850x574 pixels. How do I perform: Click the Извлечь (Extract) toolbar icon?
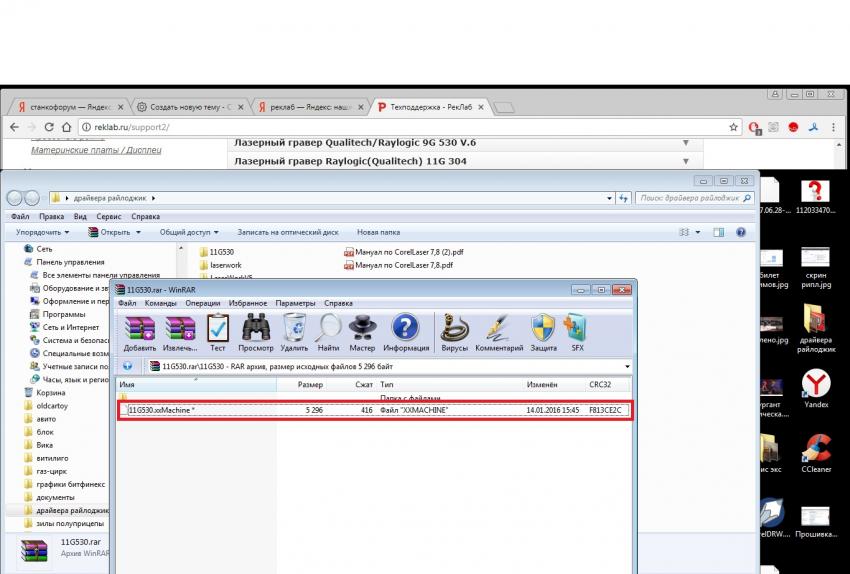(180, 332)
